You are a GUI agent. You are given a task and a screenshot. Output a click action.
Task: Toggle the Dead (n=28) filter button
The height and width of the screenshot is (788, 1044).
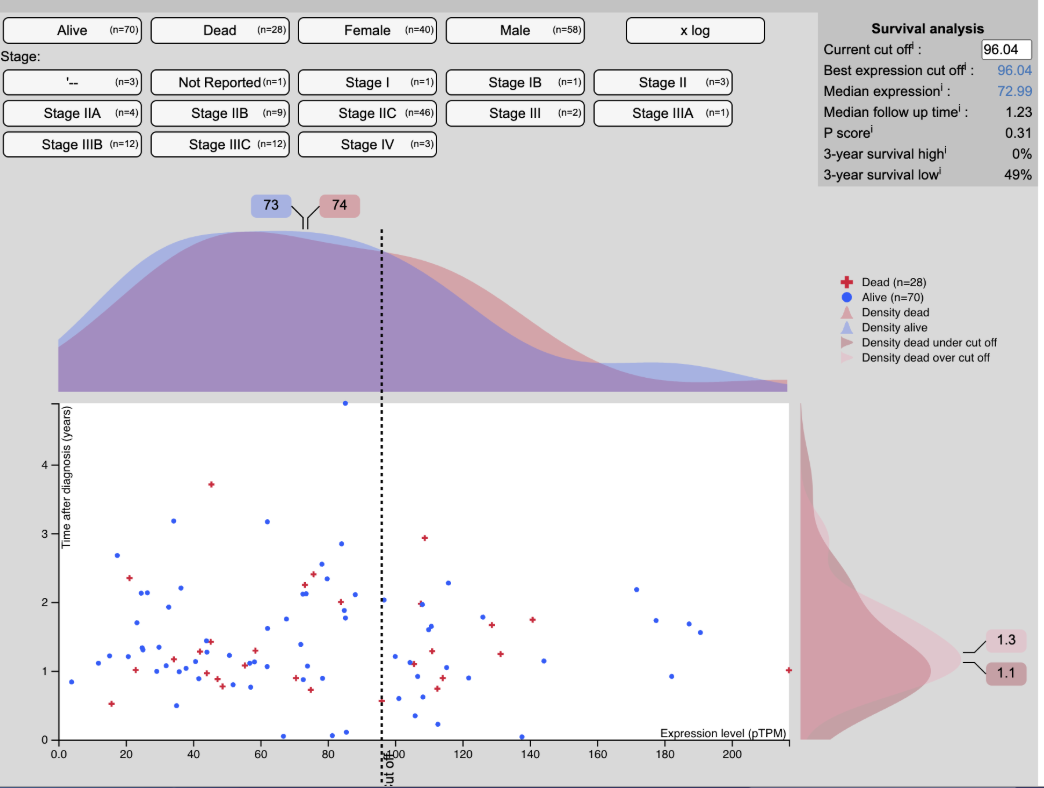(220, 31)
